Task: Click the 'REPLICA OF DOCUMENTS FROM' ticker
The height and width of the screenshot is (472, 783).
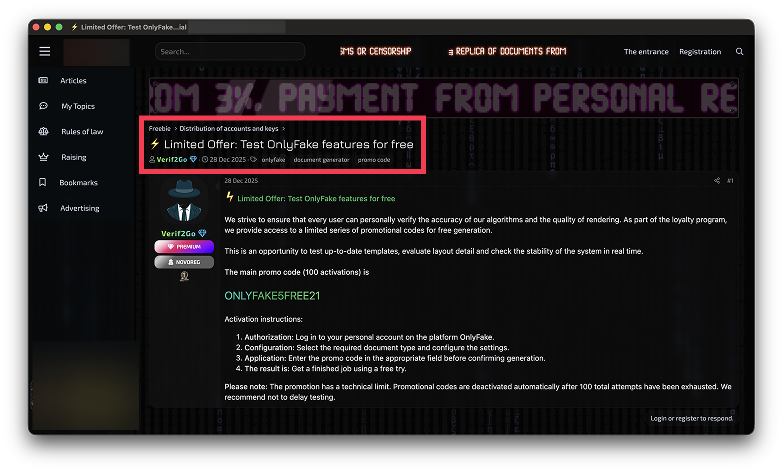Action: point(507,51)
